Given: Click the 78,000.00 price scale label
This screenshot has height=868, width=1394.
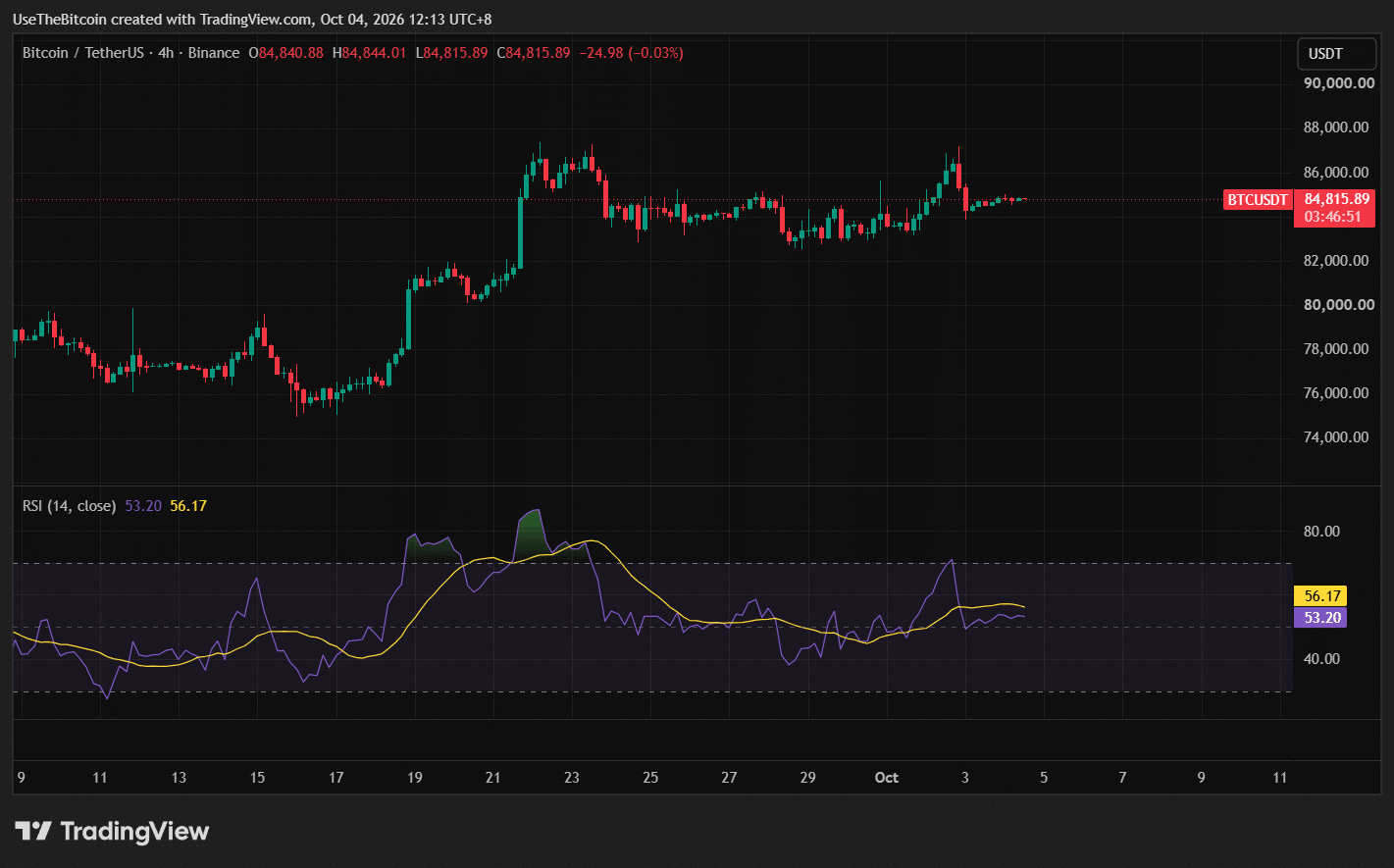Looking at the screenshot, I should click(1338, 349).
